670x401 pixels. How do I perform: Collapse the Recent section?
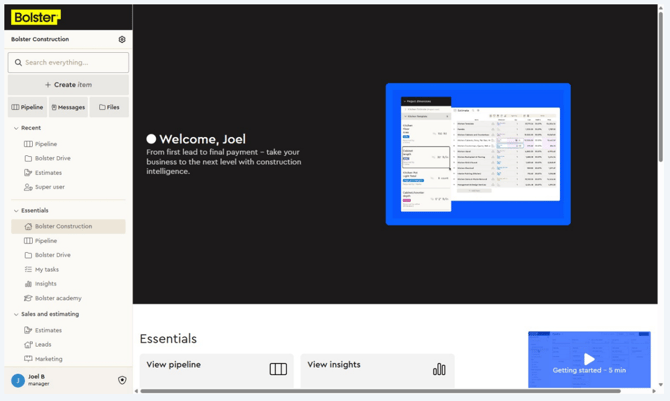(16, 128)
